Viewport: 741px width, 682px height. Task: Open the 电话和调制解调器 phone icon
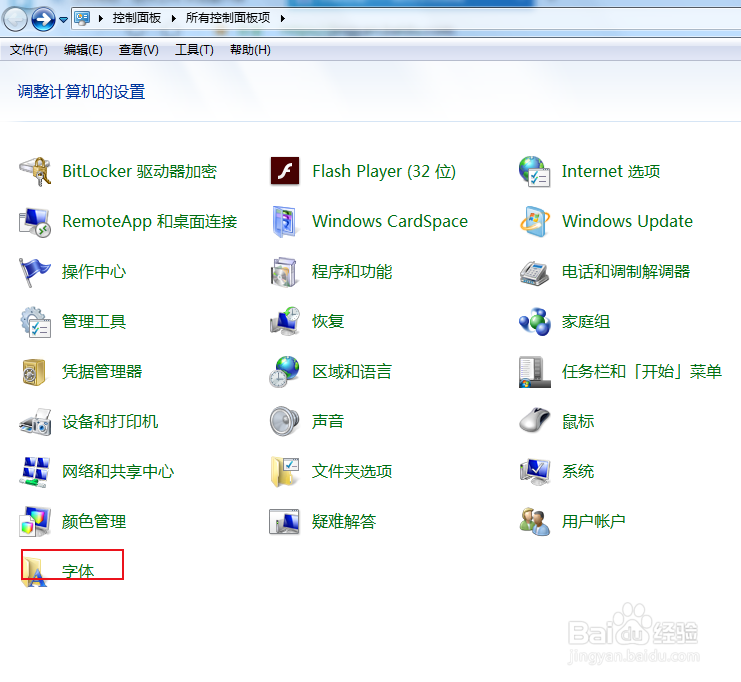pos(534,273)
